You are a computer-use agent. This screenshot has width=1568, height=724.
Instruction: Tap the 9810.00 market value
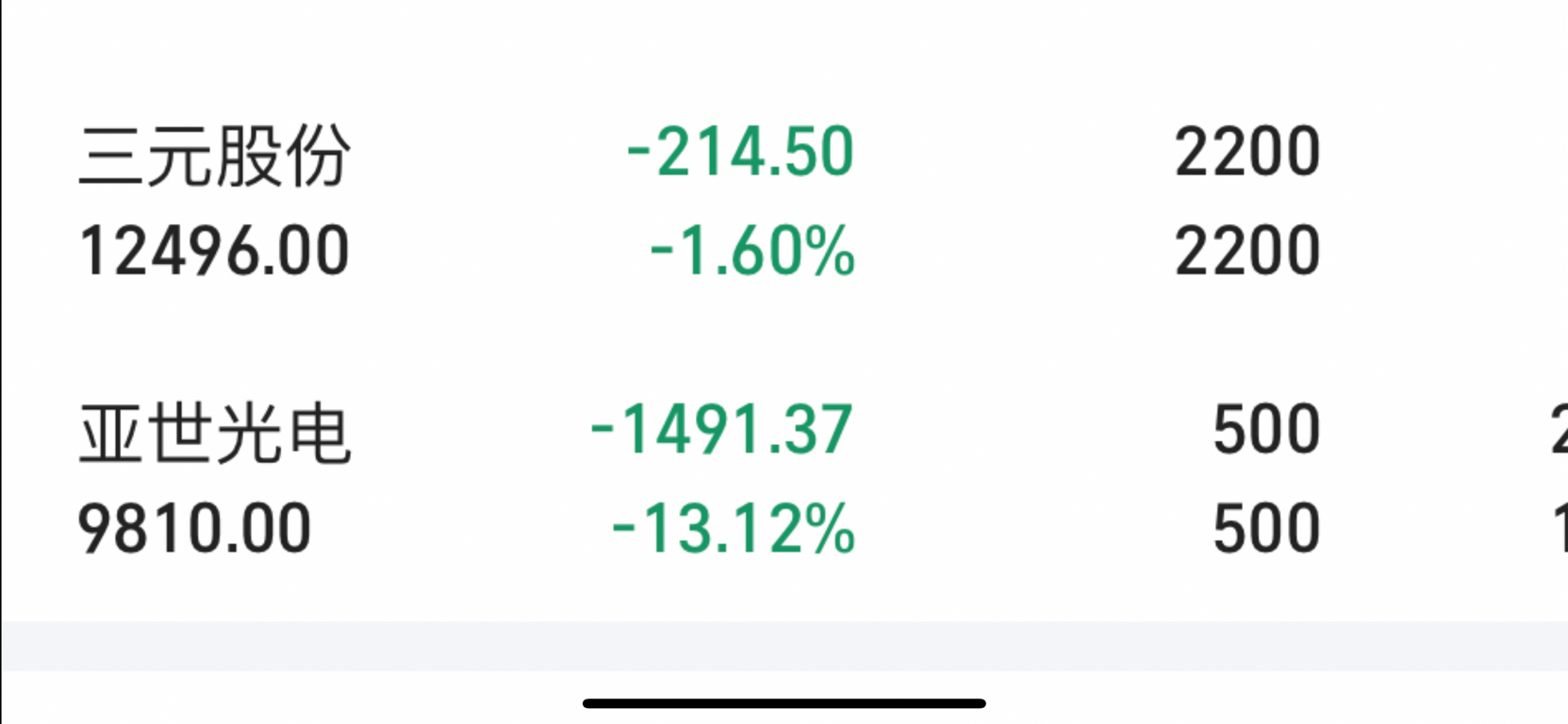coord(194,529)
